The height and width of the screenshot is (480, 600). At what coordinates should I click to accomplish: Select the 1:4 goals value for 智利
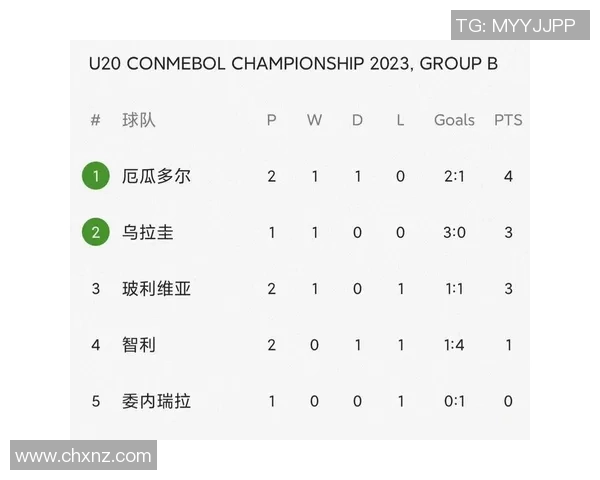454,345
